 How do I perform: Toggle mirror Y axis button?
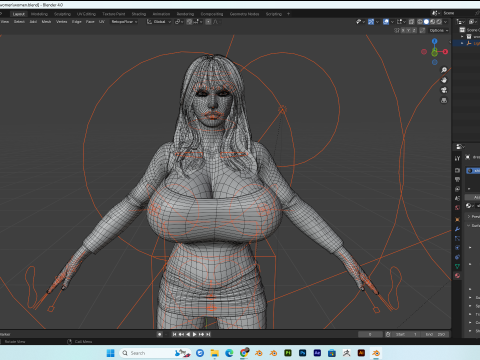coord(408,30)
